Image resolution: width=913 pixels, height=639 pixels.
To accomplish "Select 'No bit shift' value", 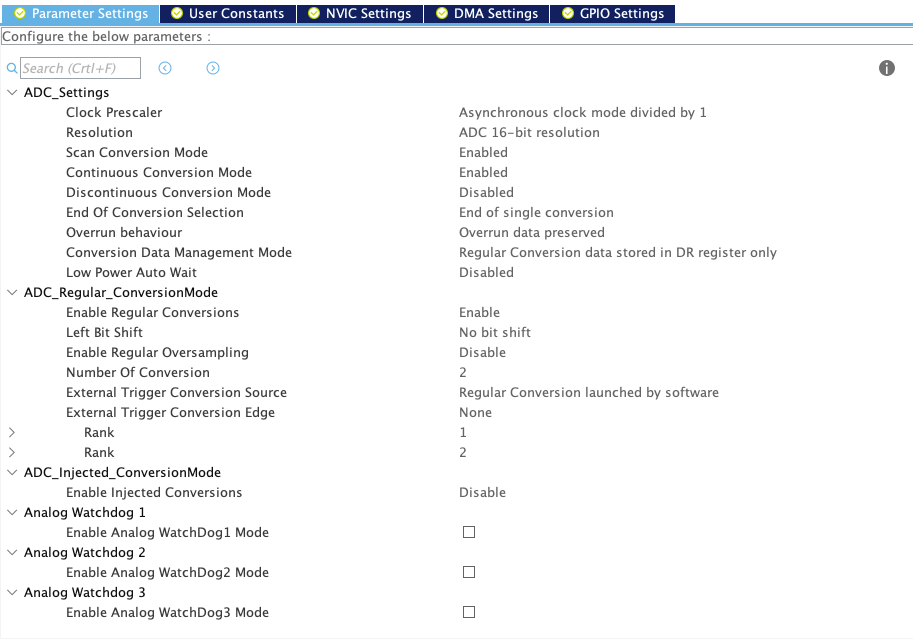I will [494, 333].
